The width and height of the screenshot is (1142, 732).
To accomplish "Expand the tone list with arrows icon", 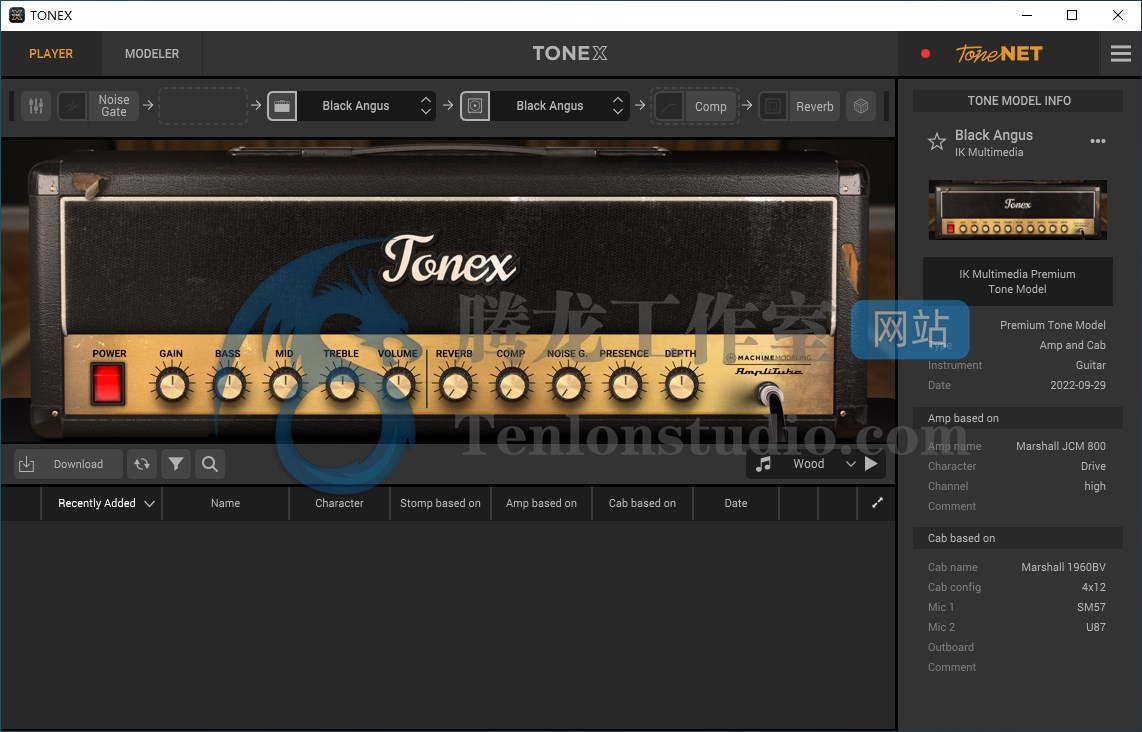I will point(877,503).
